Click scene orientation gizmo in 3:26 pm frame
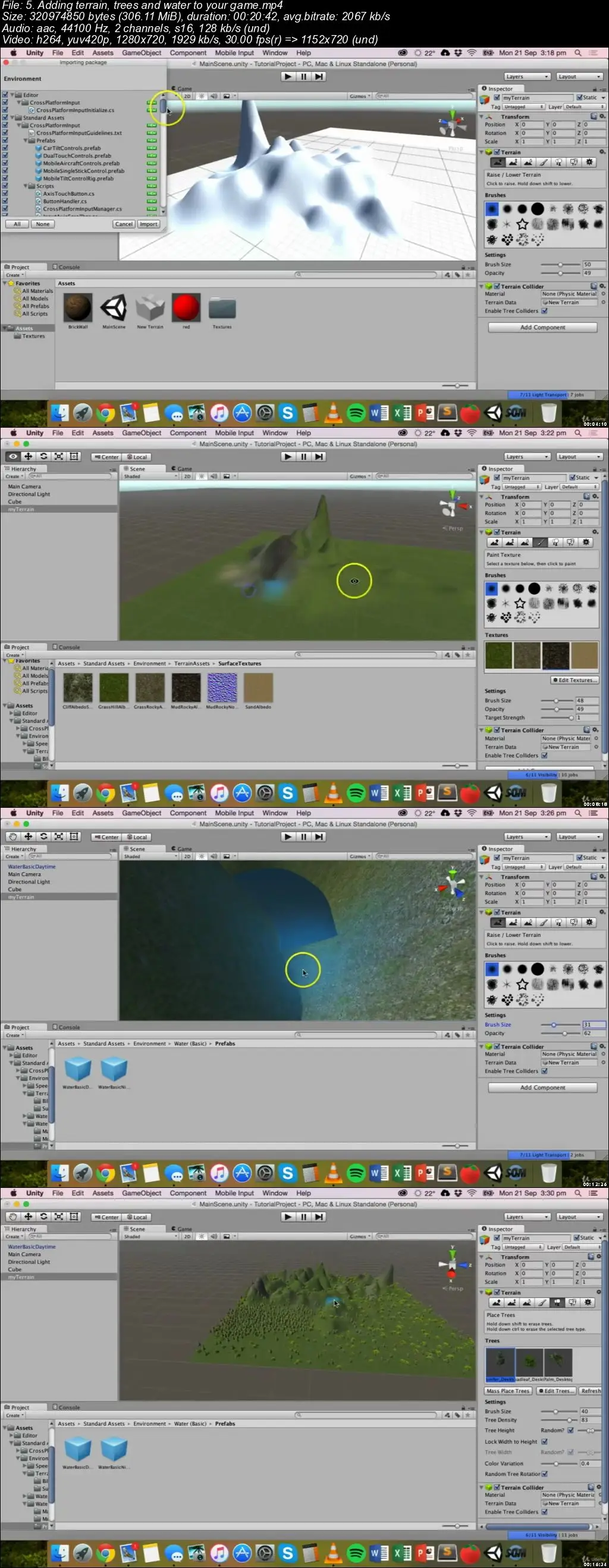This screenshot has height=1568, width=609. 453,883
